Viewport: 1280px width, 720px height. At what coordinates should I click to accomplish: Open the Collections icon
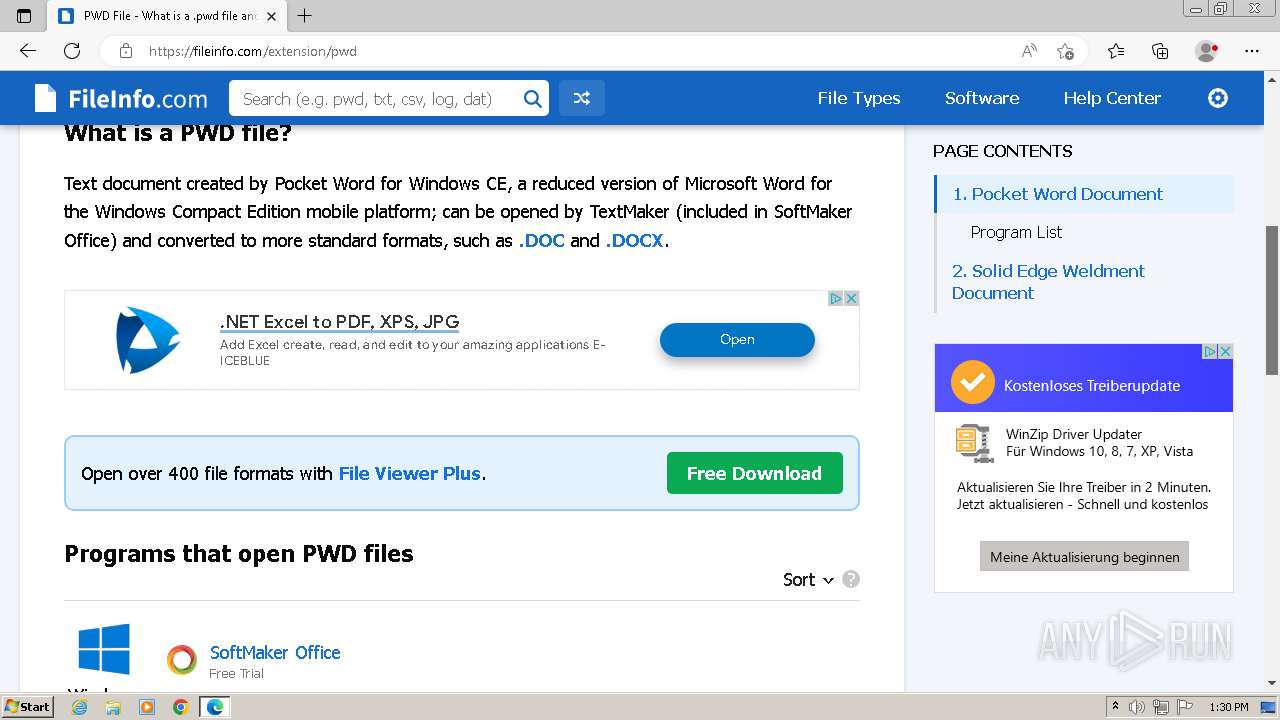(1160, 51)
